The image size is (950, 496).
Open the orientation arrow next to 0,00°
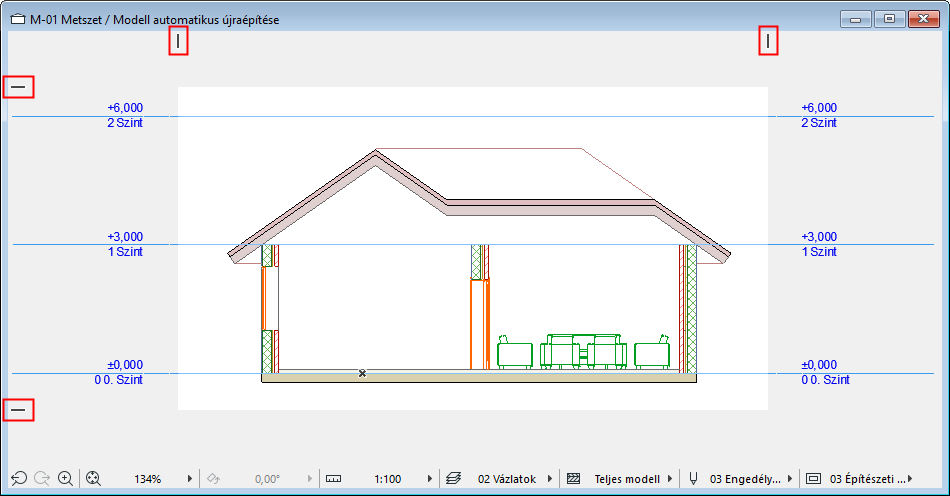coord(310,478)
